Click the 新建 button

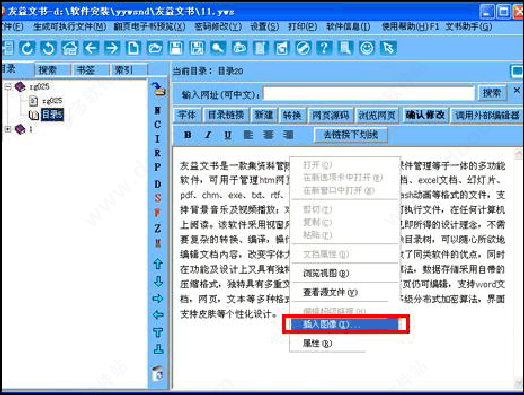tap(264, 116)
